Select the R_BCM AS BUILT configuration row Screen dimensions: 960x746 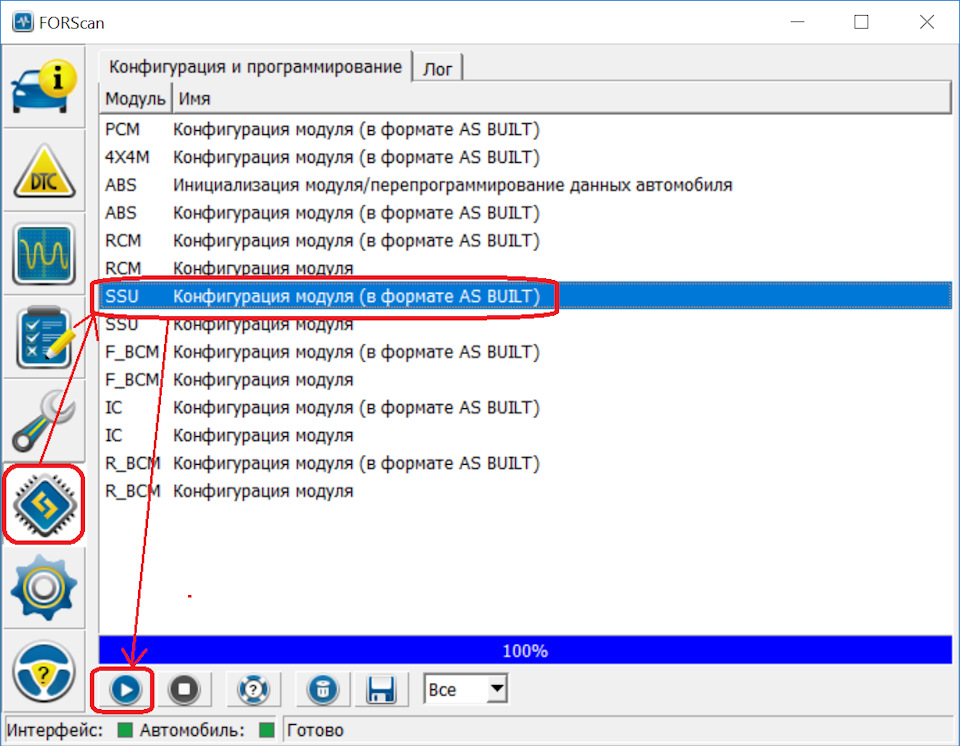525,464
